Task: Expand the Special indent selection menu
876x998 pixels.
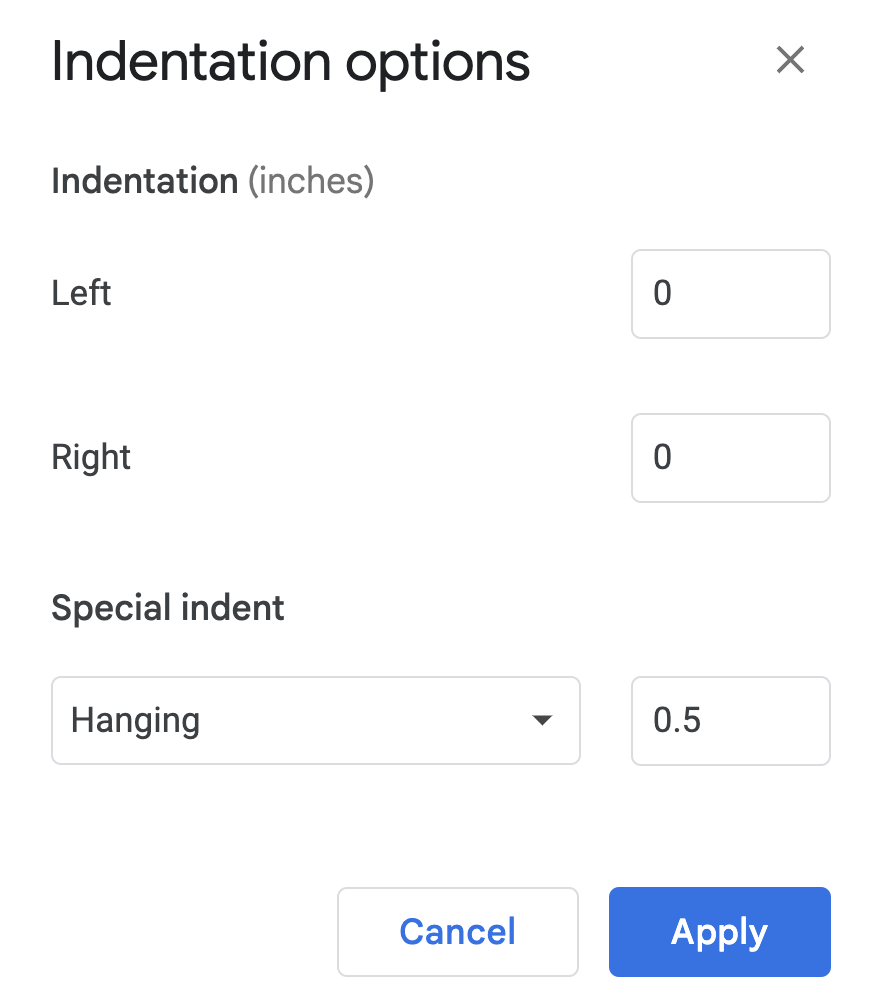Action: coord(316,720)
